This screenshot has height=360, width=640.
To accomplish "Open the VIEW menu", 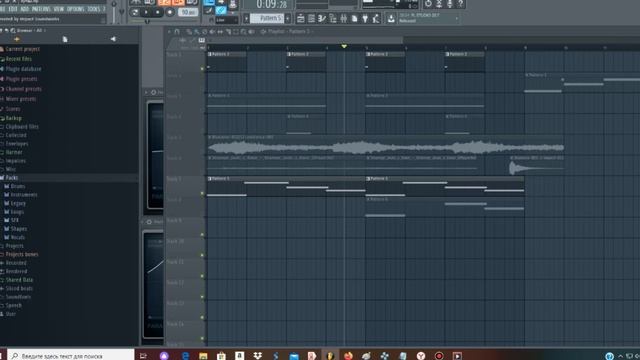I will 59,9.
